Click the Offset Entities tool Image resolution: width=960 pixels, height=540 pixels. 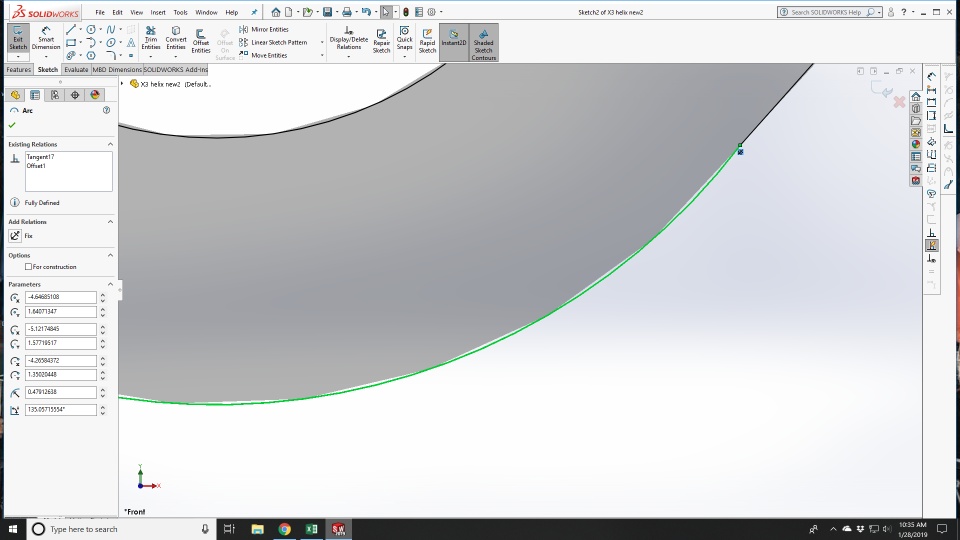[x=201, y=40]
